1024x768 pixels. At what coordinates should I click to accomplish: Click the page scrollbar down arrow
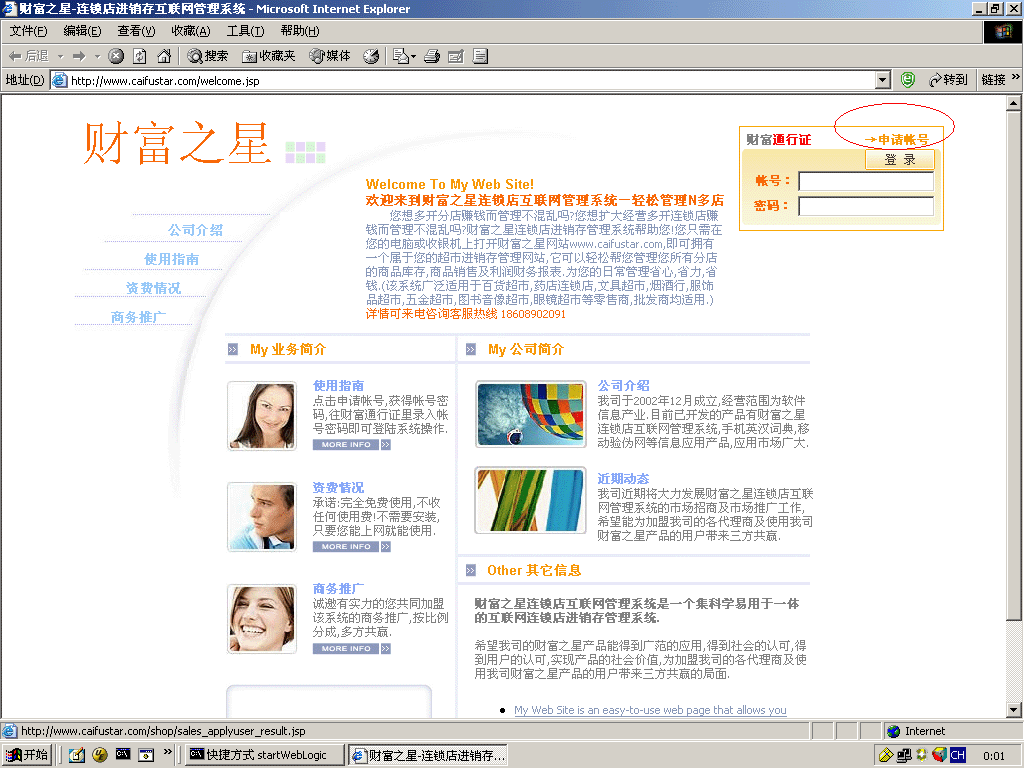pos(1013,710)
